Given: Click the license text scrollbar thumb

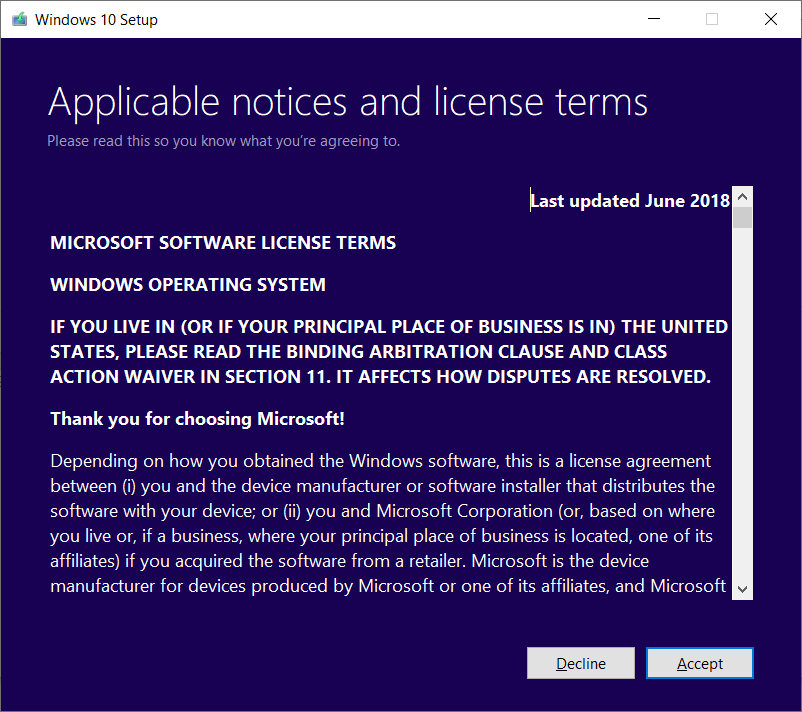Looking at the screenshot, I should point(743,217).
